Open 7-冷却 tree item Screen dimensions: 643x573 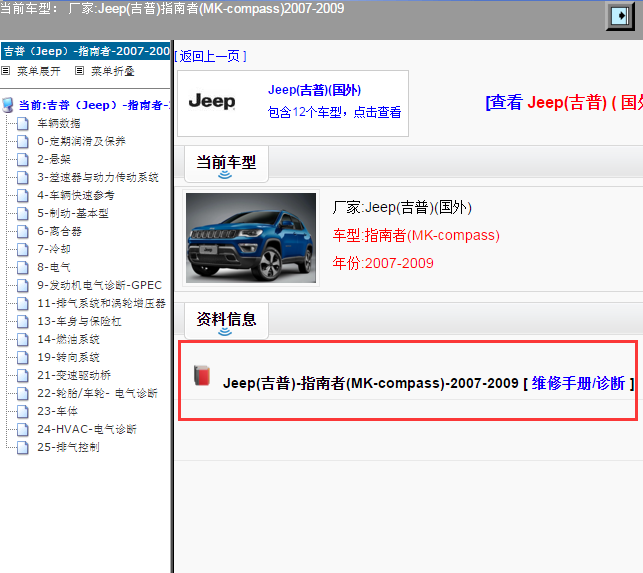(x=54, y=249)
